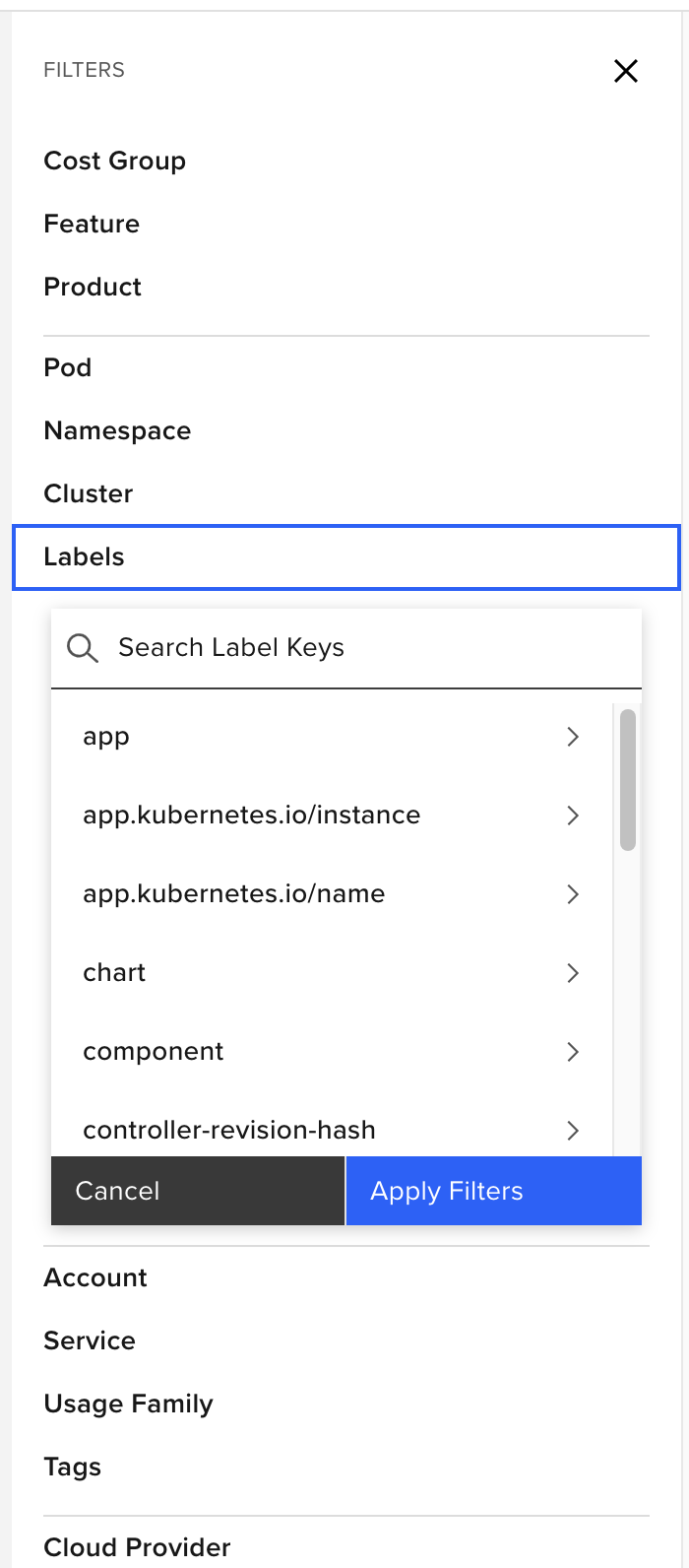Close the Filters panel with X icon
Image resolution: width=689 pixels, height=1568 pixels.
coord(626,71)
